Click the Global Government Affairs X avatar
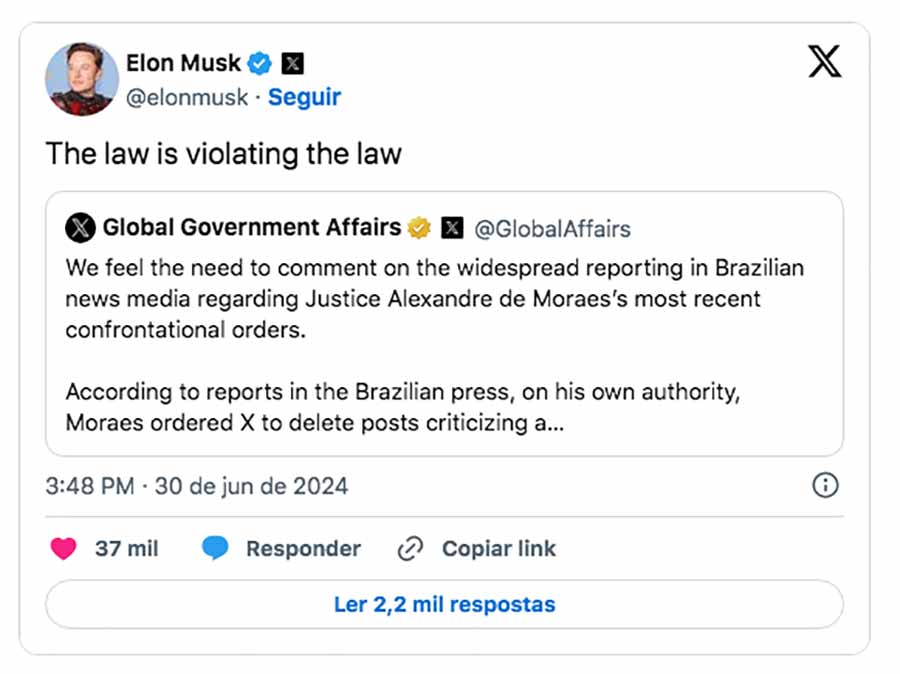900x674 pixels. [x=80, y=228]
